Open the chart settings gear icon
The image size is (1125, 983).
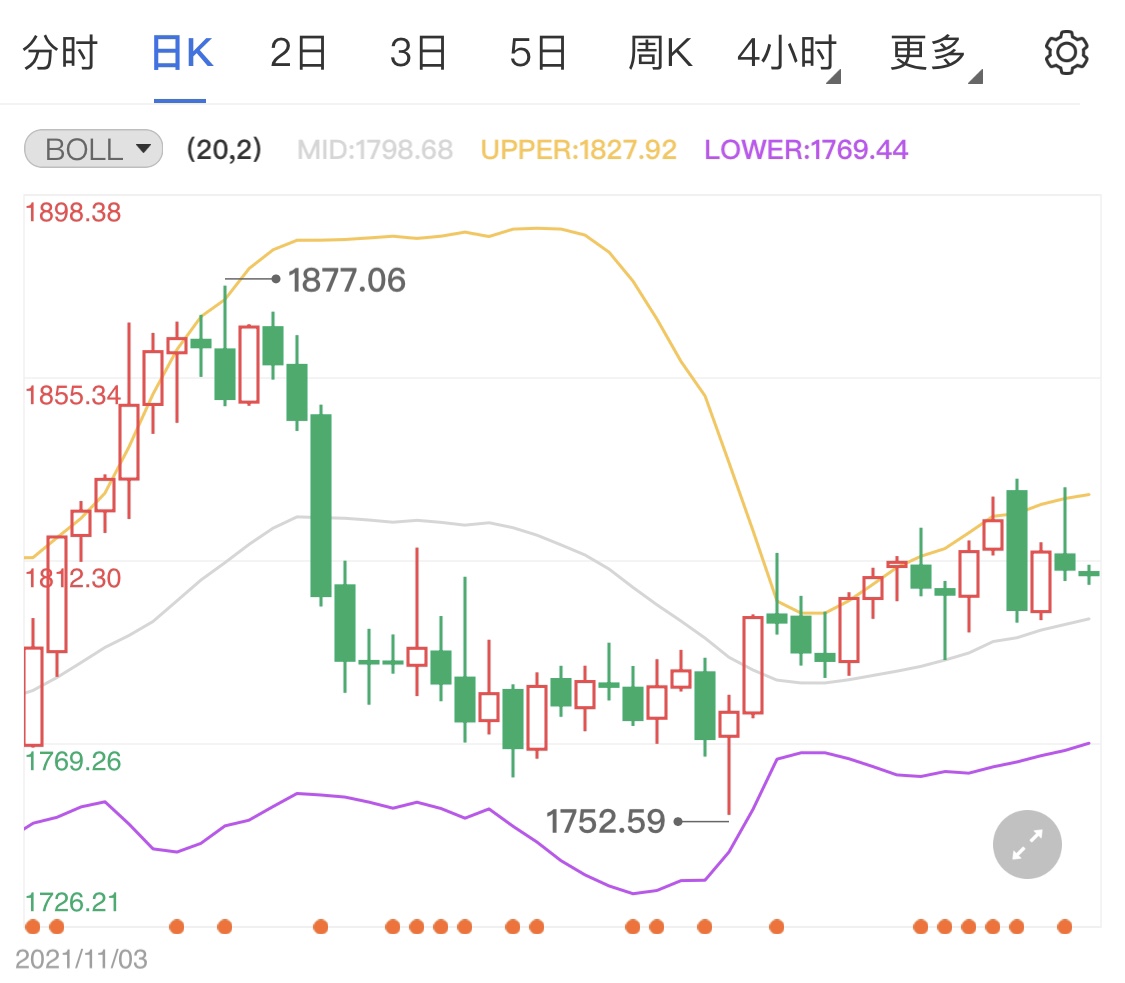(1066, 52)
